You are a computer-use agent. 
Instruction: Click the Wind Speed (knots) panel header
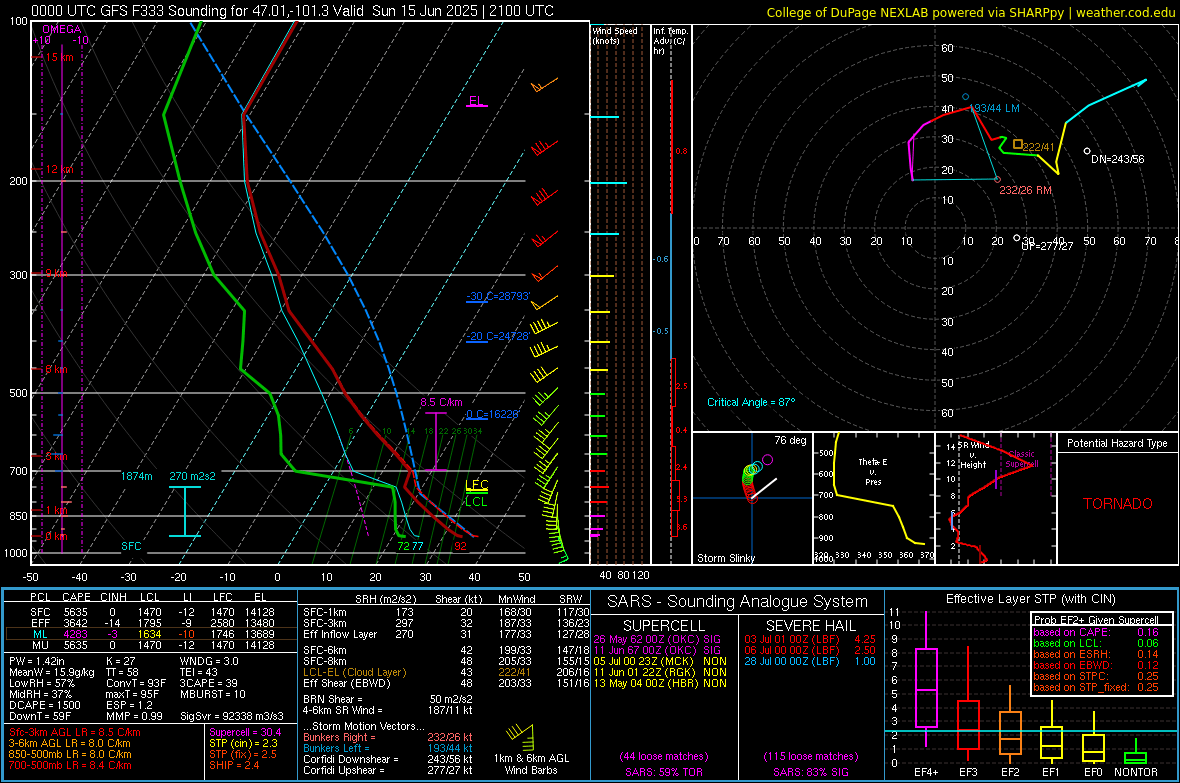coord(614,35)
